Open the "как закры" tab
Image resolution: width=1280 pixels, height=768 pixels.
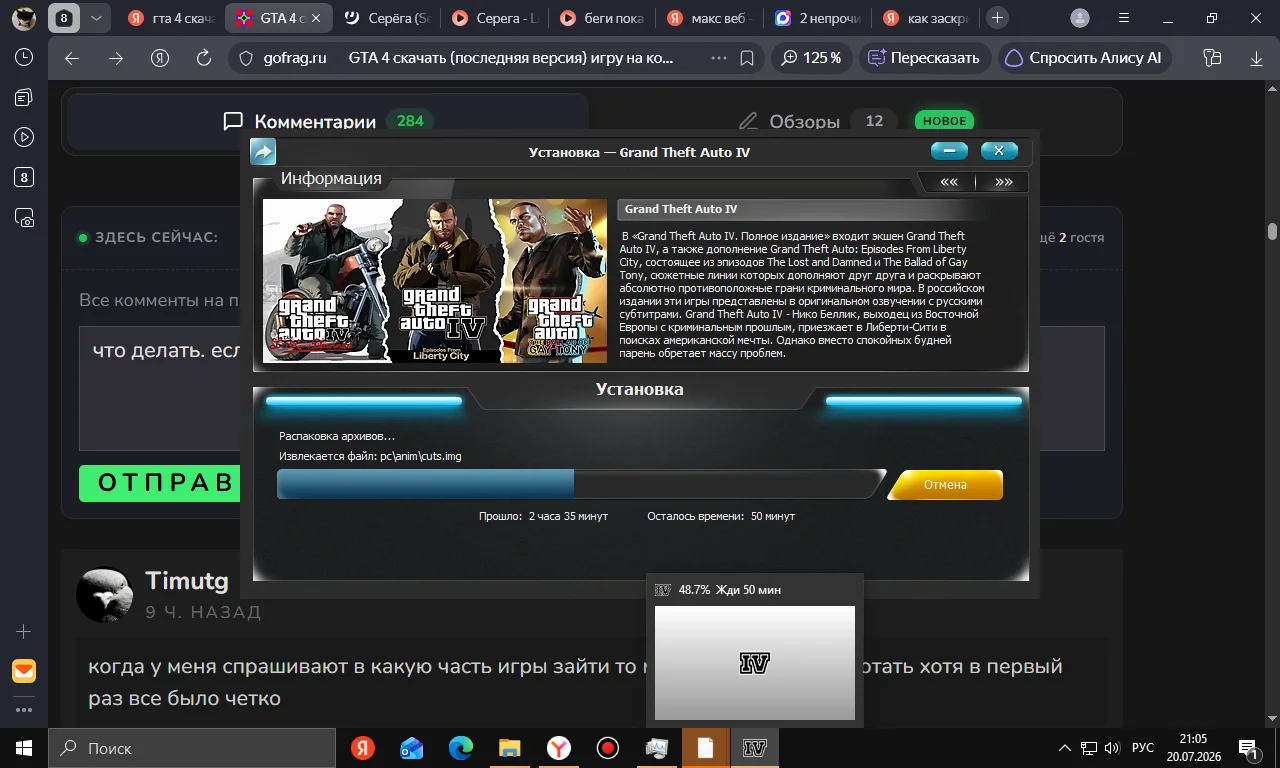tap(926, 18)
